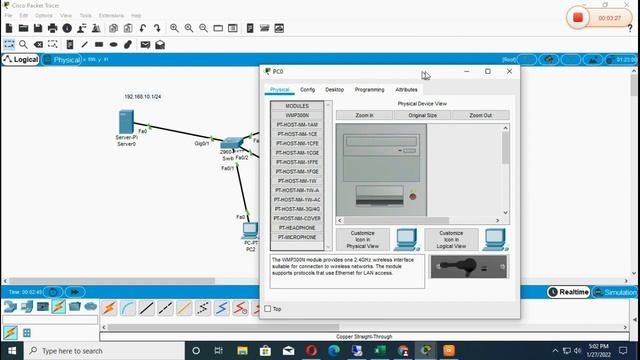Choose the copper straight-through black cable
The image size is (640, 360).
pyautogui.click(x=147, y=308)
